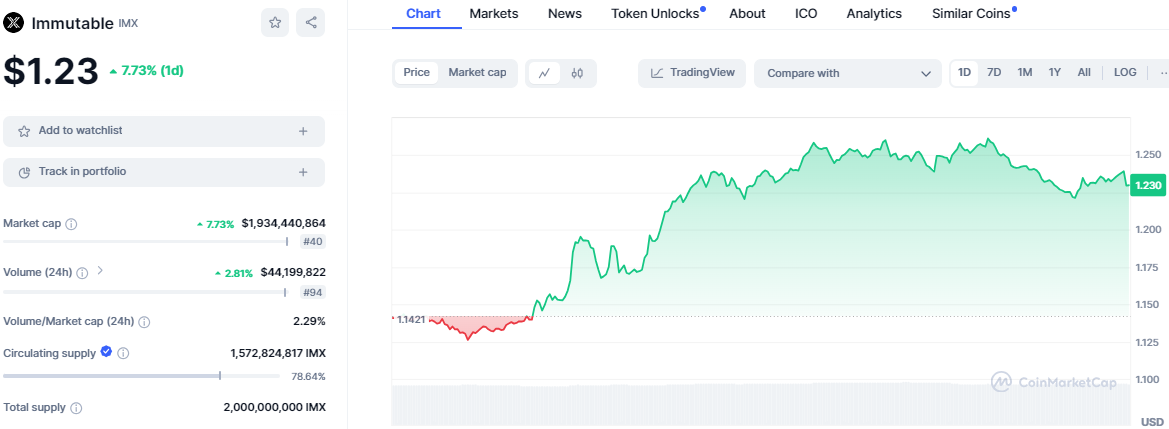The height and width of the screenshot is (429, 1169).
Task: Open the Markets tab
Action: 494,13
